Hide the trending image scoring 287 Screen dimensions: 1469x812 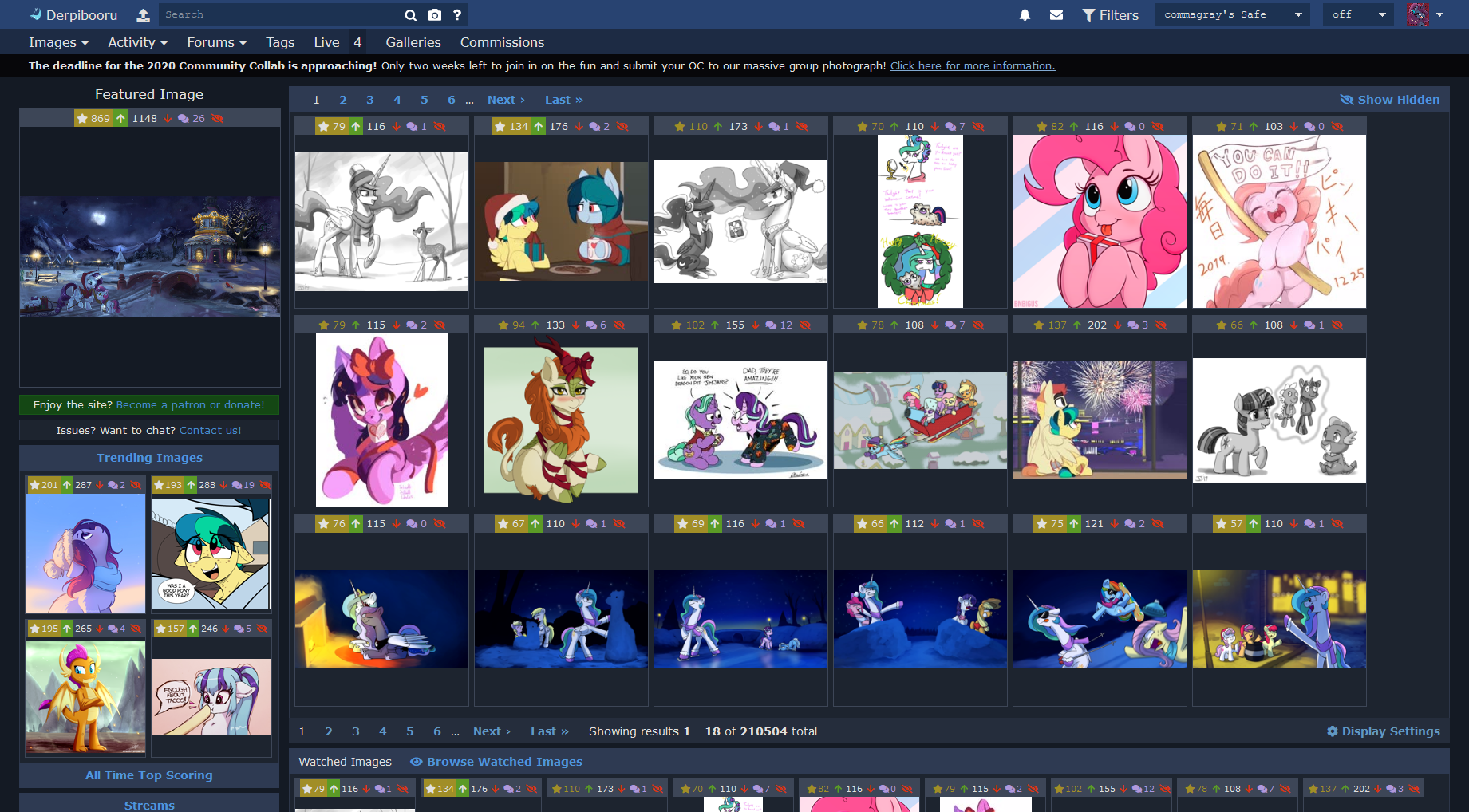point(136,484)
